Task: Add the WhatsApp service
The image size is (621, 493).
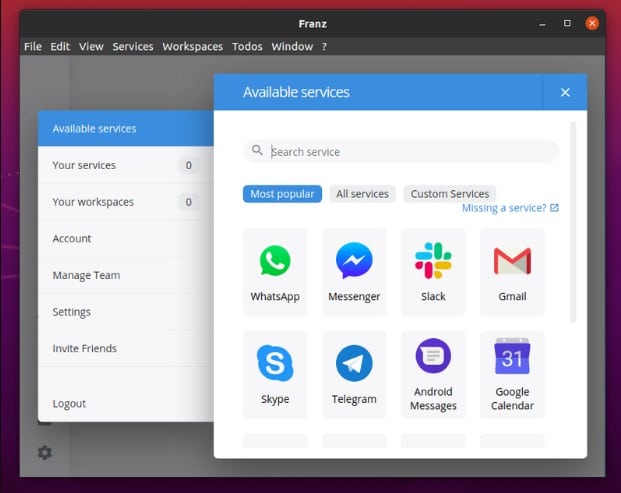Action: click(275, 272)
